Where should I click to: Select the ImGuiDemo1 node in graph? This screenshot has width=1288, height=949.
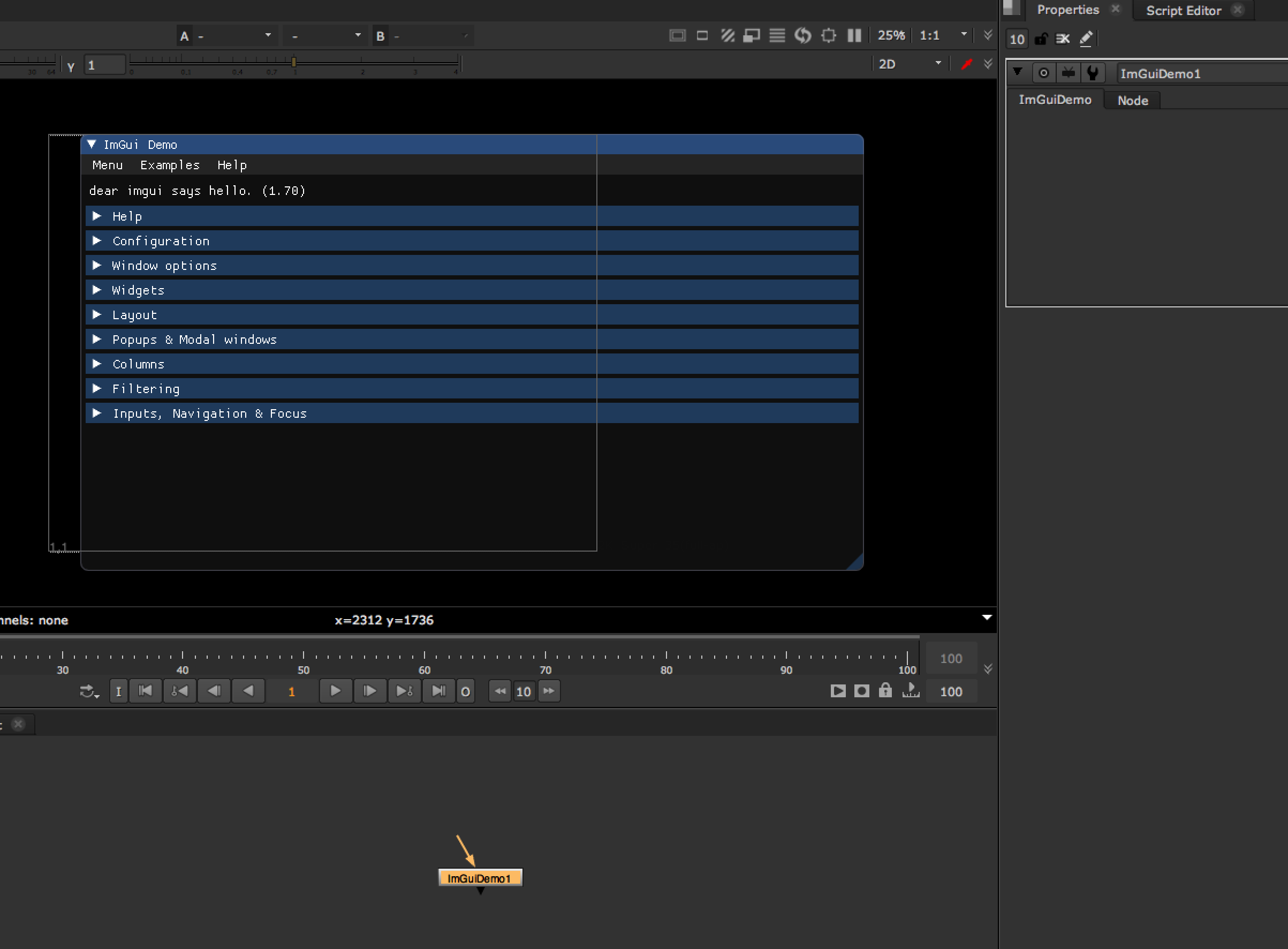pyautogui.click(x=480, y=878)
